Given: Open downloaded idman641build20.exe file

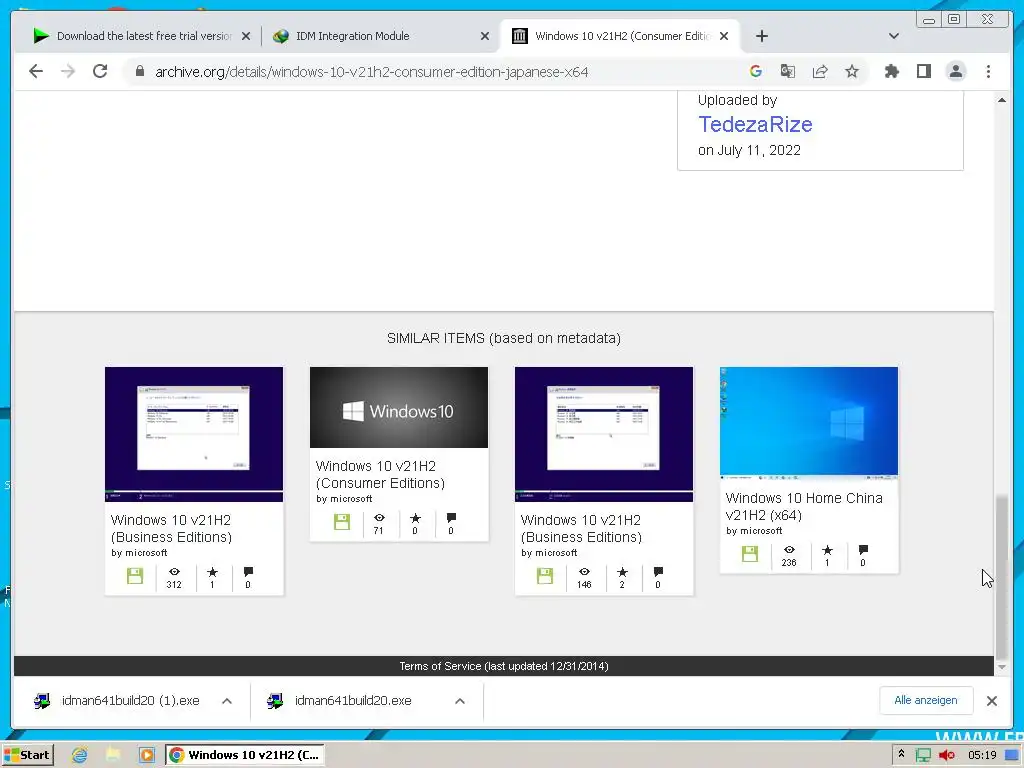Looking at the screenshot, I should coord(340,701).
